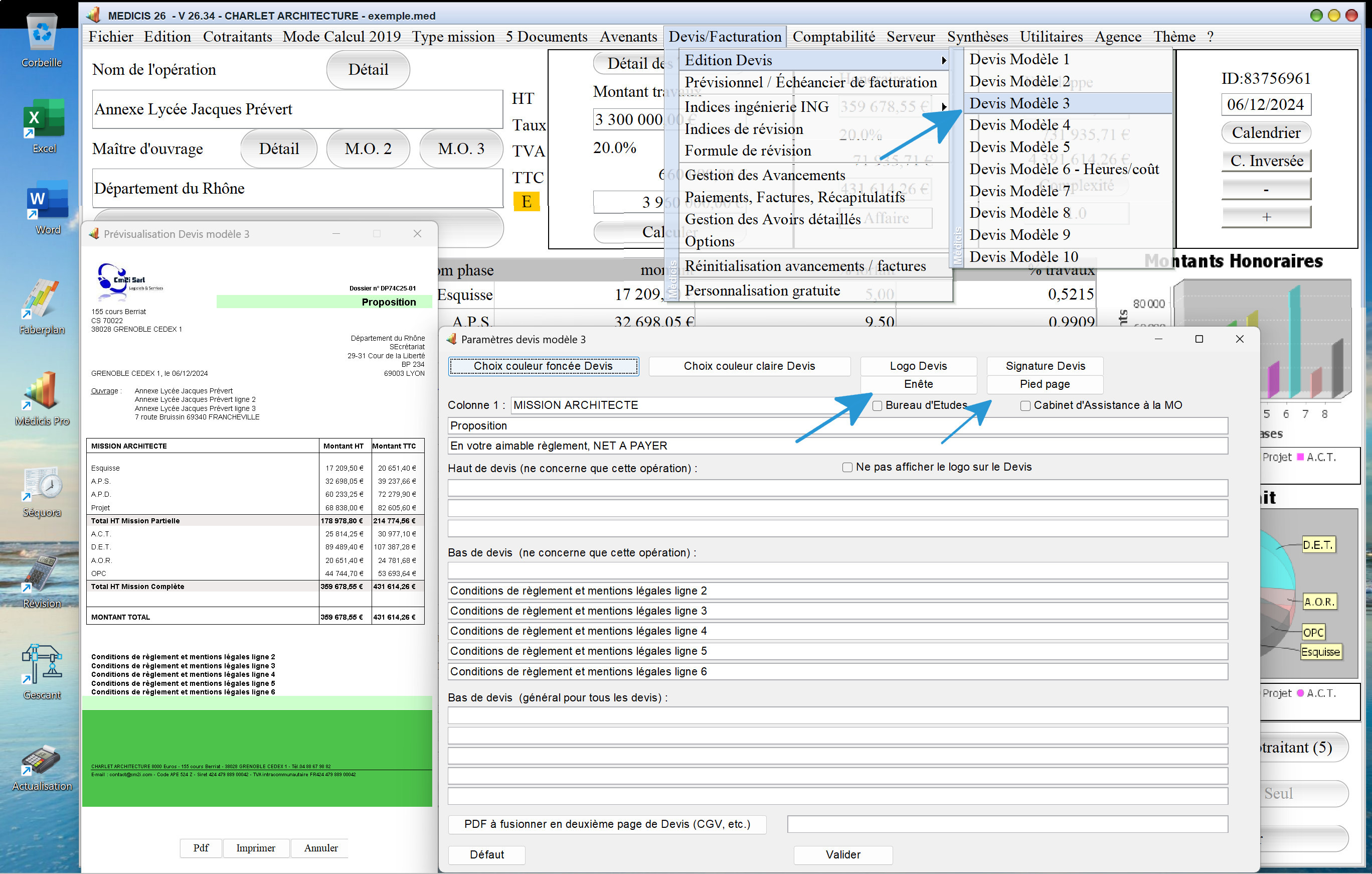Select Devis Modèle 6 - Heures/coût
The width and height of the screenshot is (1372, 874).
coord(1068,169)
